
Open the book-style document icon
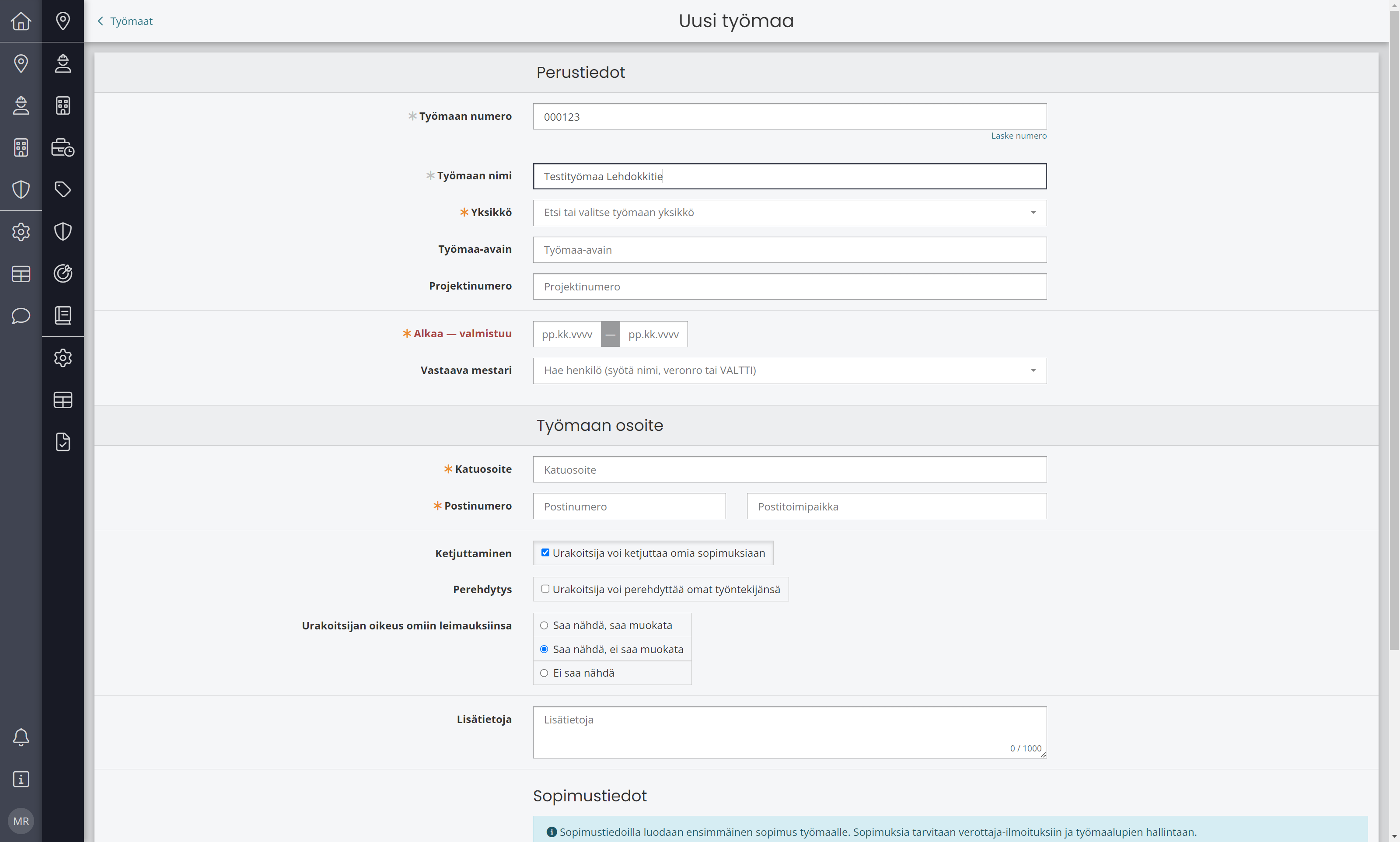(x=63, y=315)
